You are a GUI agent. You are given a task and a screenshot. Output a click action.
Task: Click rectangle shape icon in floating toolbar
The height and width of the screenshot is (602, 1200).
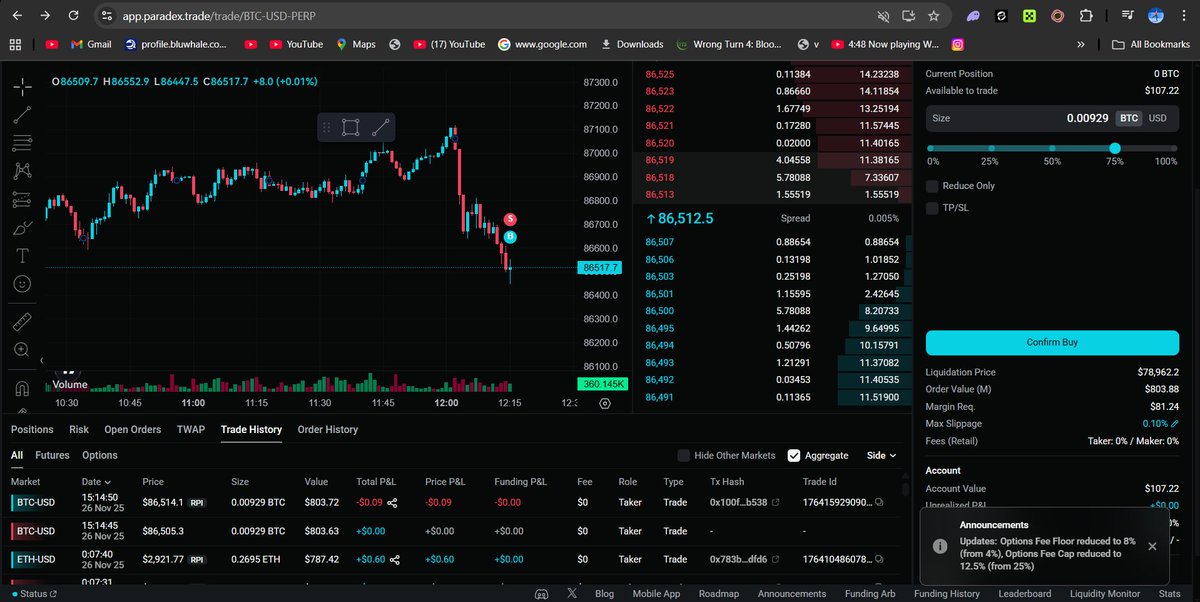[x=350, y=127]
